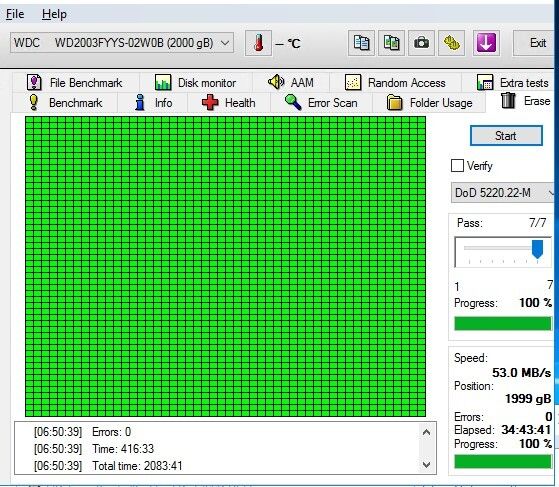Open the Disk monitor tab
Viewport: 559px width, 487px height.
point(196,83)
